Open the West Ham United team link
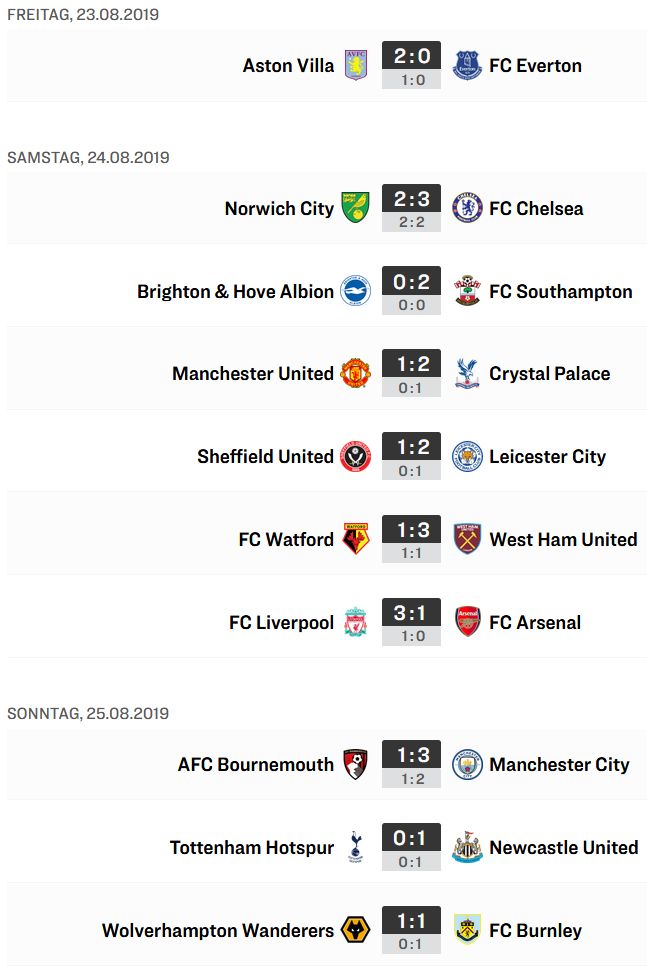Viewport: 647px width, 968px height. pyautogui.click(x=563, y=540)
